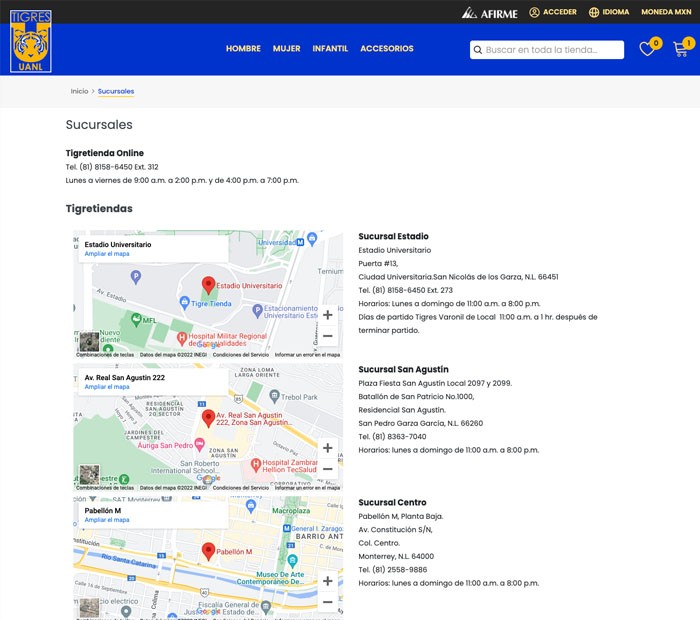
Task: Click phone number Tel. (81) 2558-9886
Action: [392, 570]
